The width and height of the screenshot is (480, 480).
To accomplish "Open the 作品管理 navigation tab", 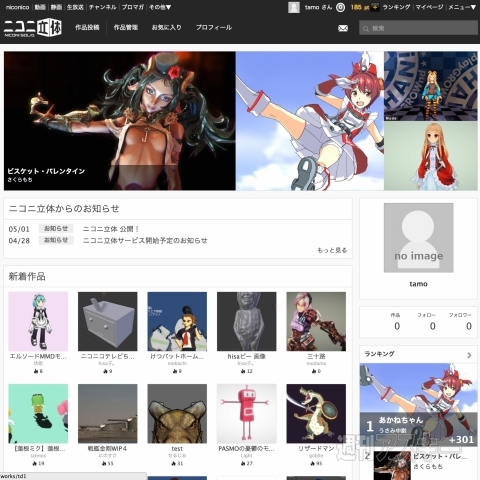I will tap(126, 27).
